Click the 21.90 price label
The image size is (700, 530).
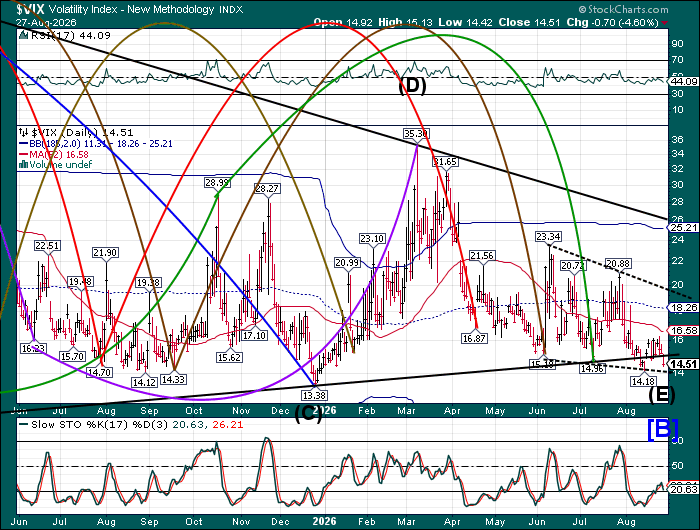click(x=105, y=252)
